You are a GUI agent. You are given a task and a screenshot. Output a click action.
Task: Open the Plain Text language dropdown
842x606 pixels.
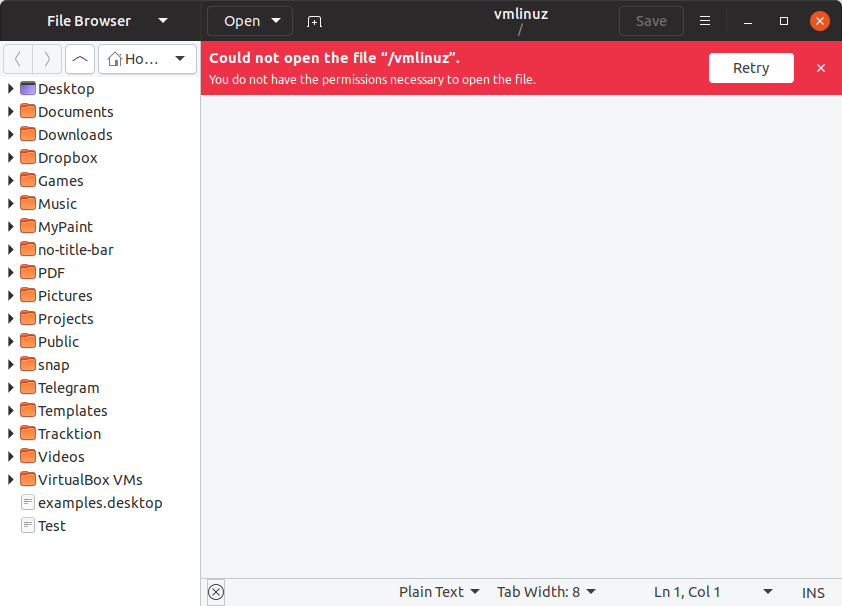pyautogui.click(x=439, y=592)
